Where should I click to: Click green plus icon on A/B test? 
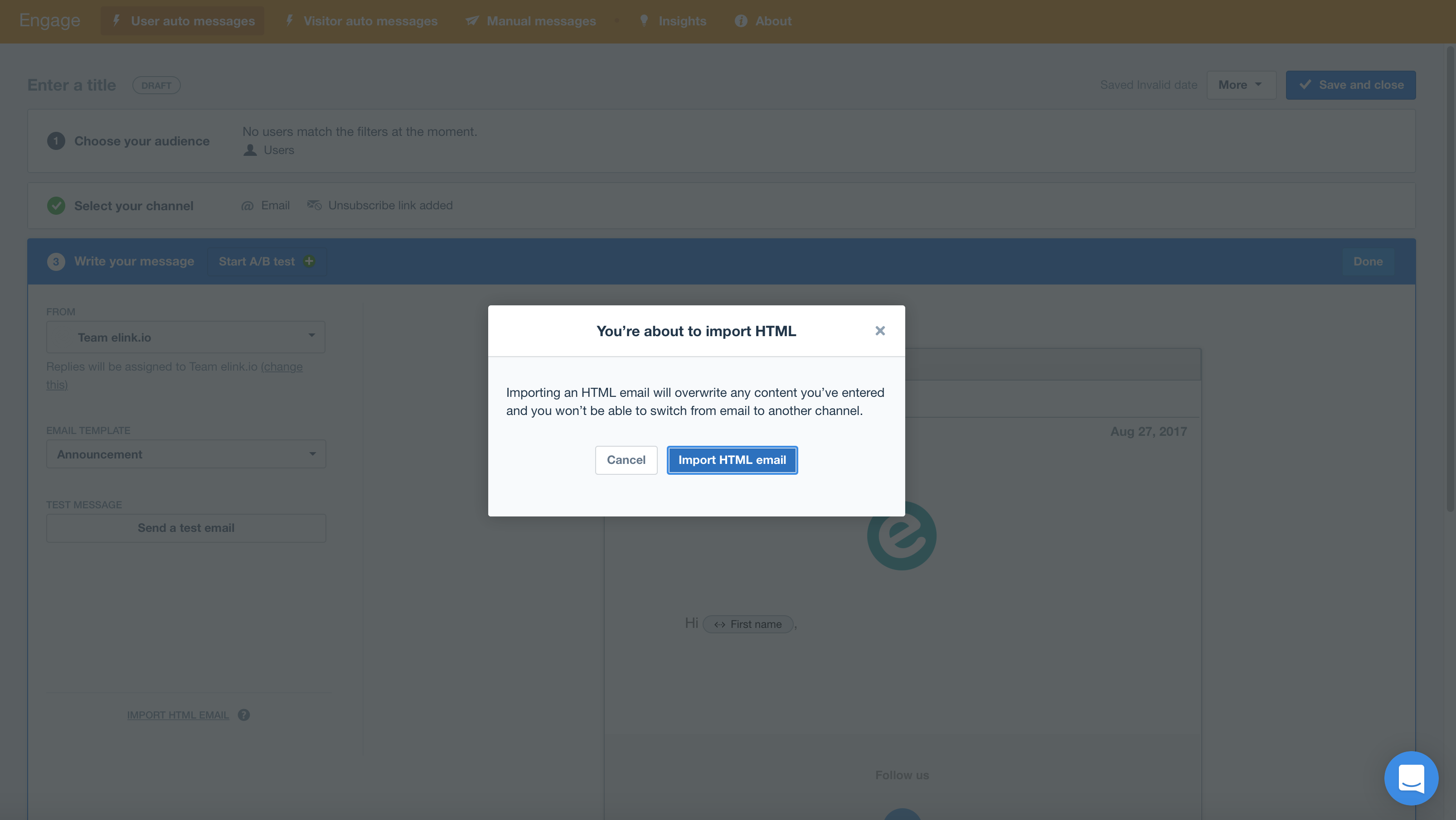(x=309, y=261)
